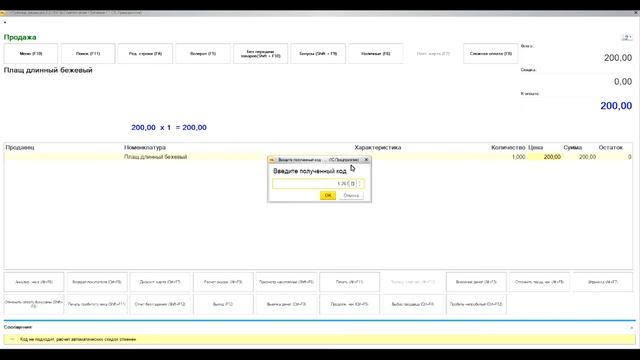The image size is (640, 360).
Task: Click Пробить непробитые (Ctrl+F12) button
Action: [476, 304]
